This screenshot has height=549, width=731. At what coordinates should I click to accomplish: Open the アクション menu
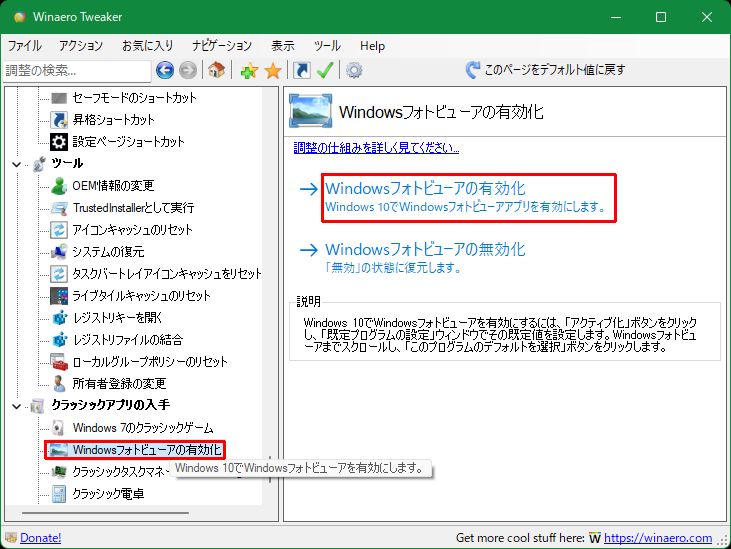[x=81, y=46]
